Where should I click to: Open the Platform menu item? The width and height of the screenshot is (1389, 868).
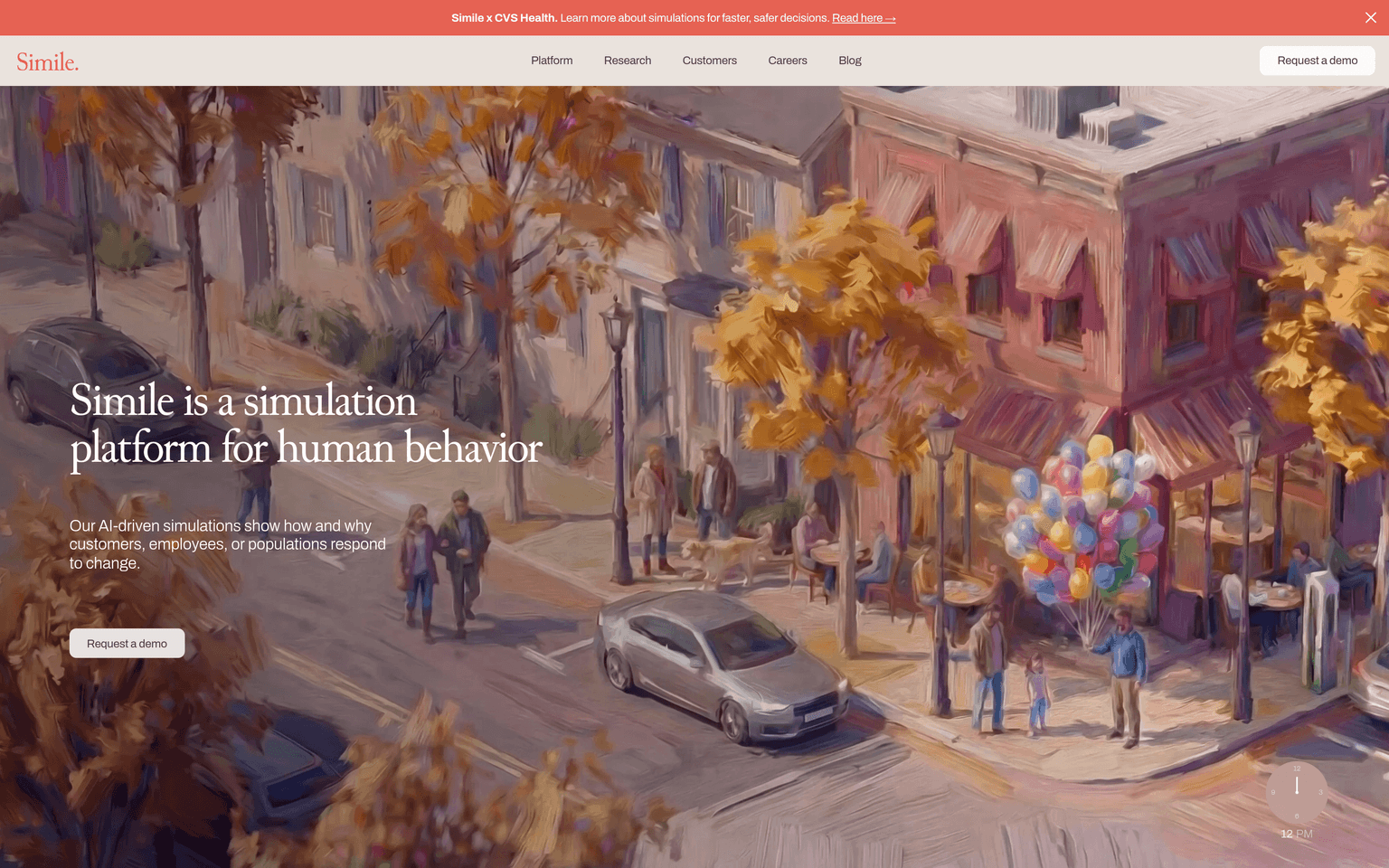click(552, 61)
